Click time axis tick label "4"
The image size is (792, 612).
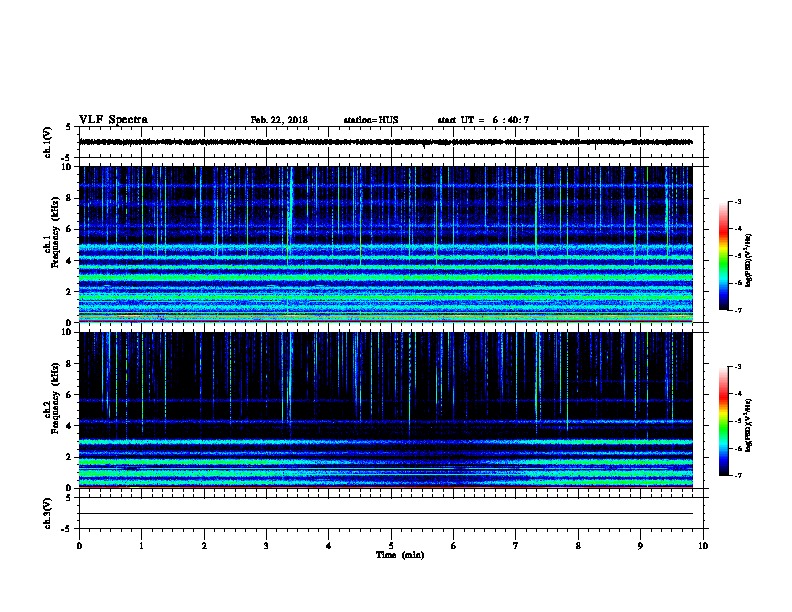[329, 546]
